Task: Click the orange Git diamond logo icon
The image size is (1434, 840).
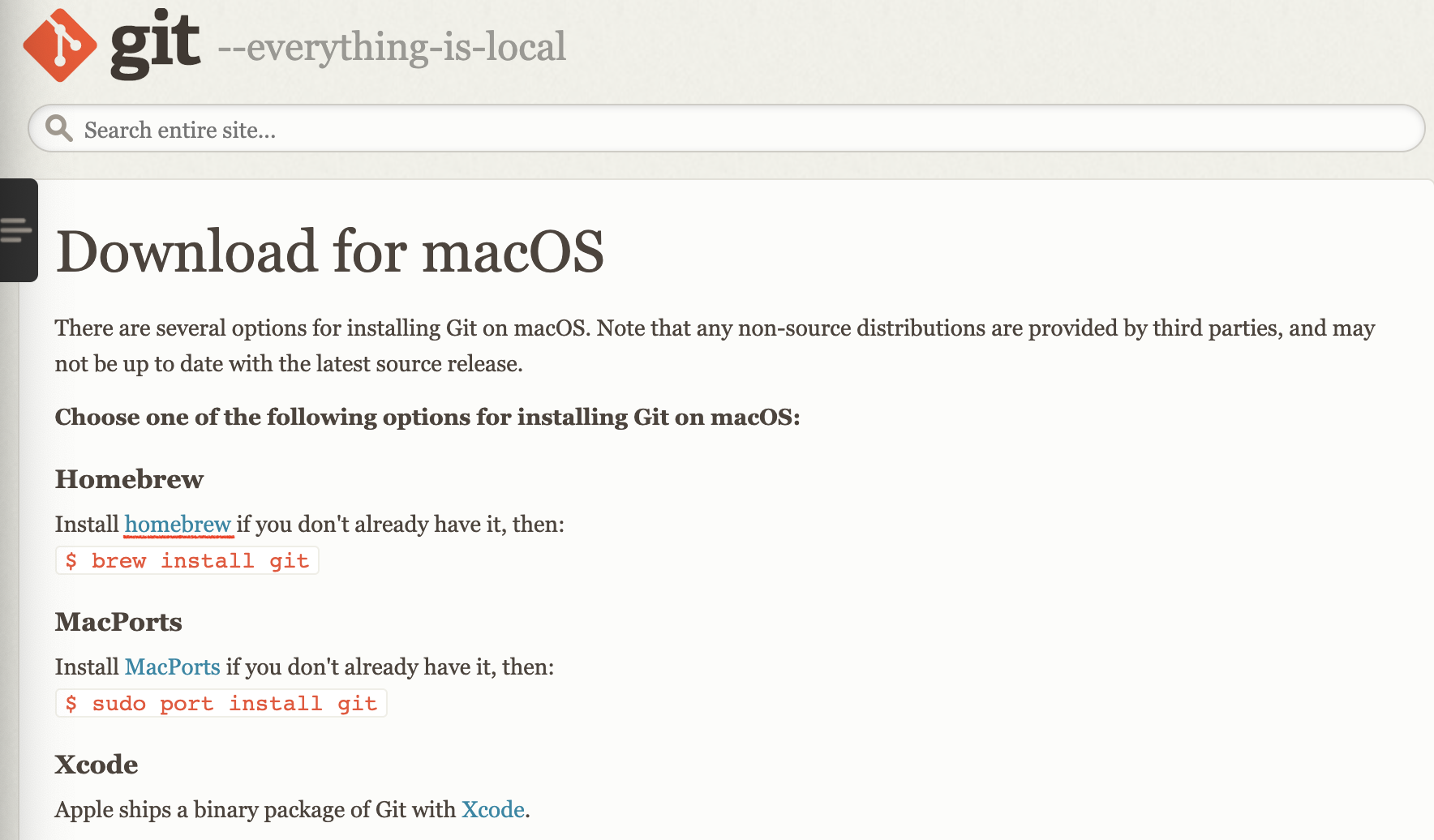Action: 60,45
